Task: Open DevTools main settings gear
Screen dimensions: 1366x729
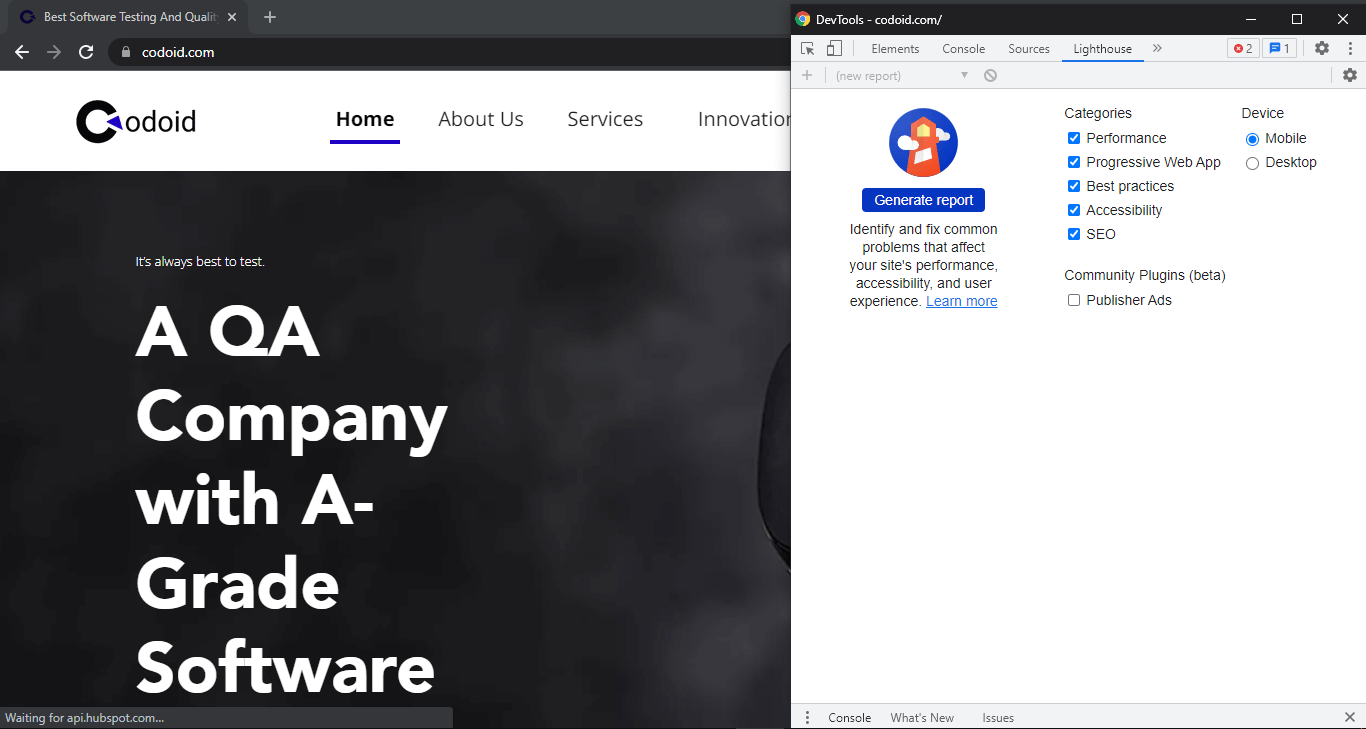Action: [x=1321, y=48]
